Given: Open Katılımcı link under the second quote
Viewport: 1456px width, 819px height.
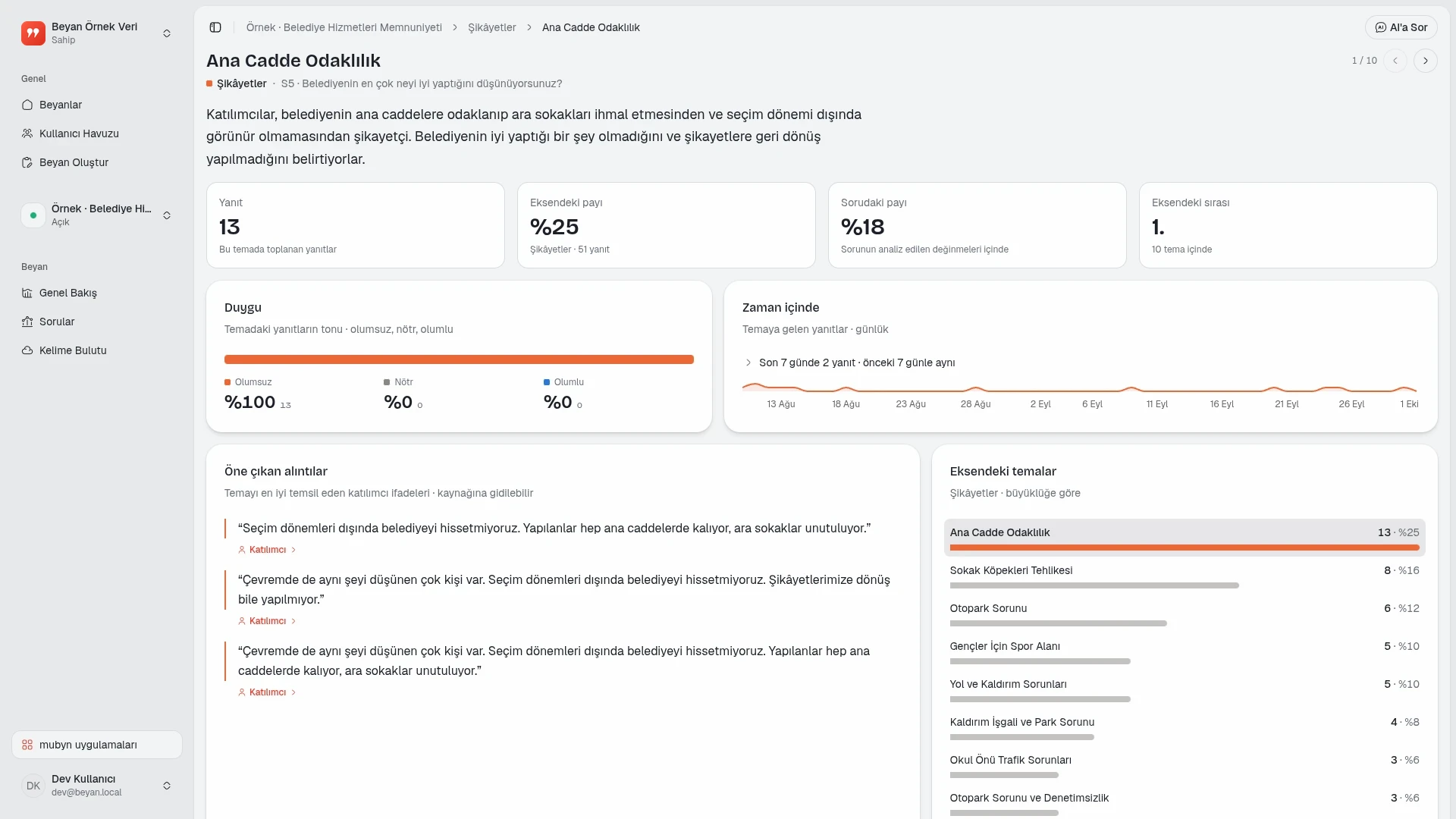Looking at the screenshot, I should click(x=267, y=621).
